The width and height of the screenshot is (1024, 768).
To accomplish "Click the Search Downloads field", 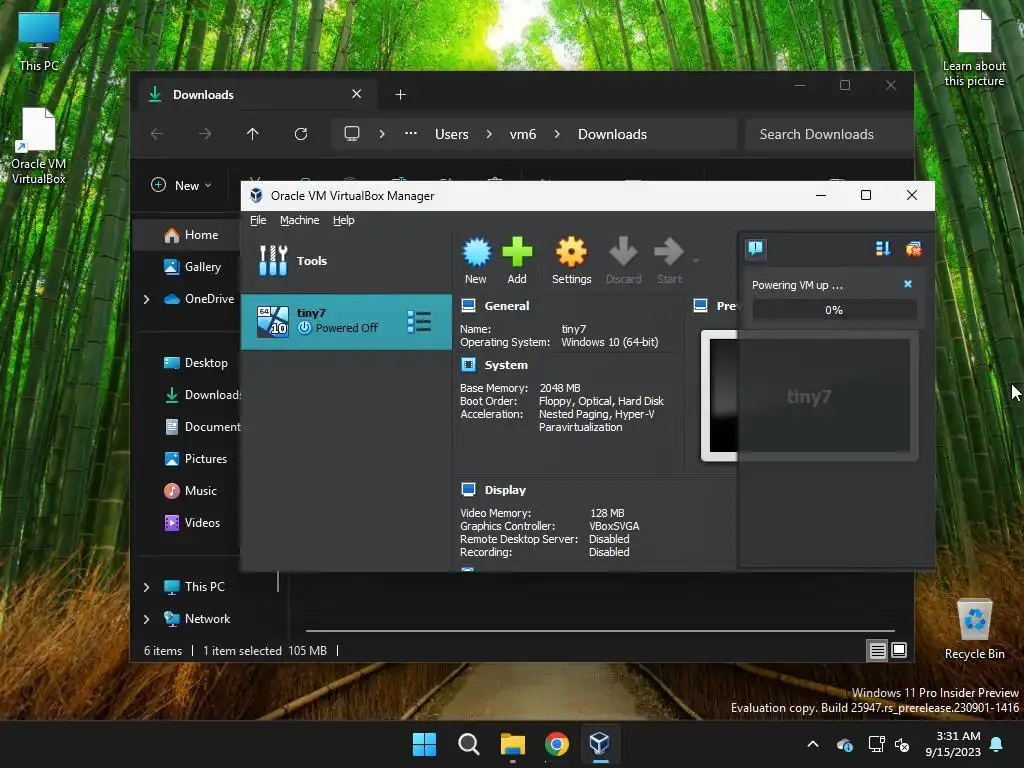I will tap(829, 134).
